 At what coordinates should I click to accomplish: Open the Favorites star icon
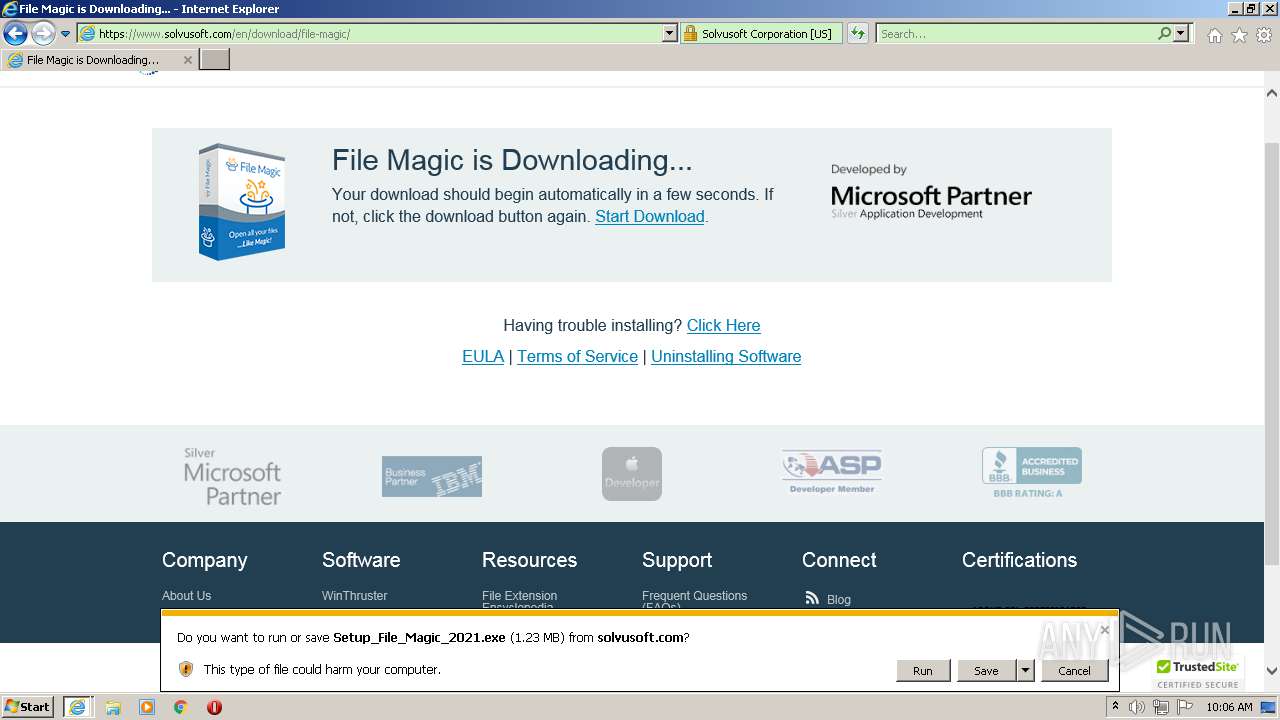pyautogui.click(x=1239, y=35)
